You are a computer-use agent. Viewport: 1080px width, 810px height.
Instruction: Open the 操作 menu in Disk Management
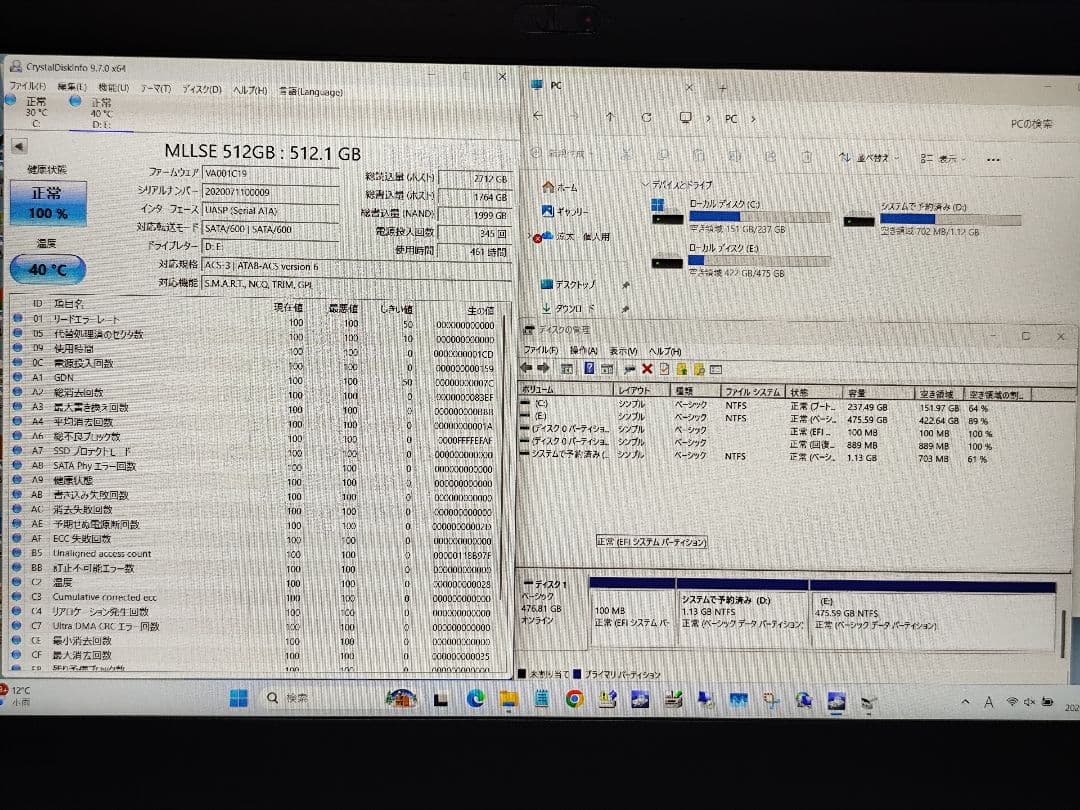tap(582, 352)
